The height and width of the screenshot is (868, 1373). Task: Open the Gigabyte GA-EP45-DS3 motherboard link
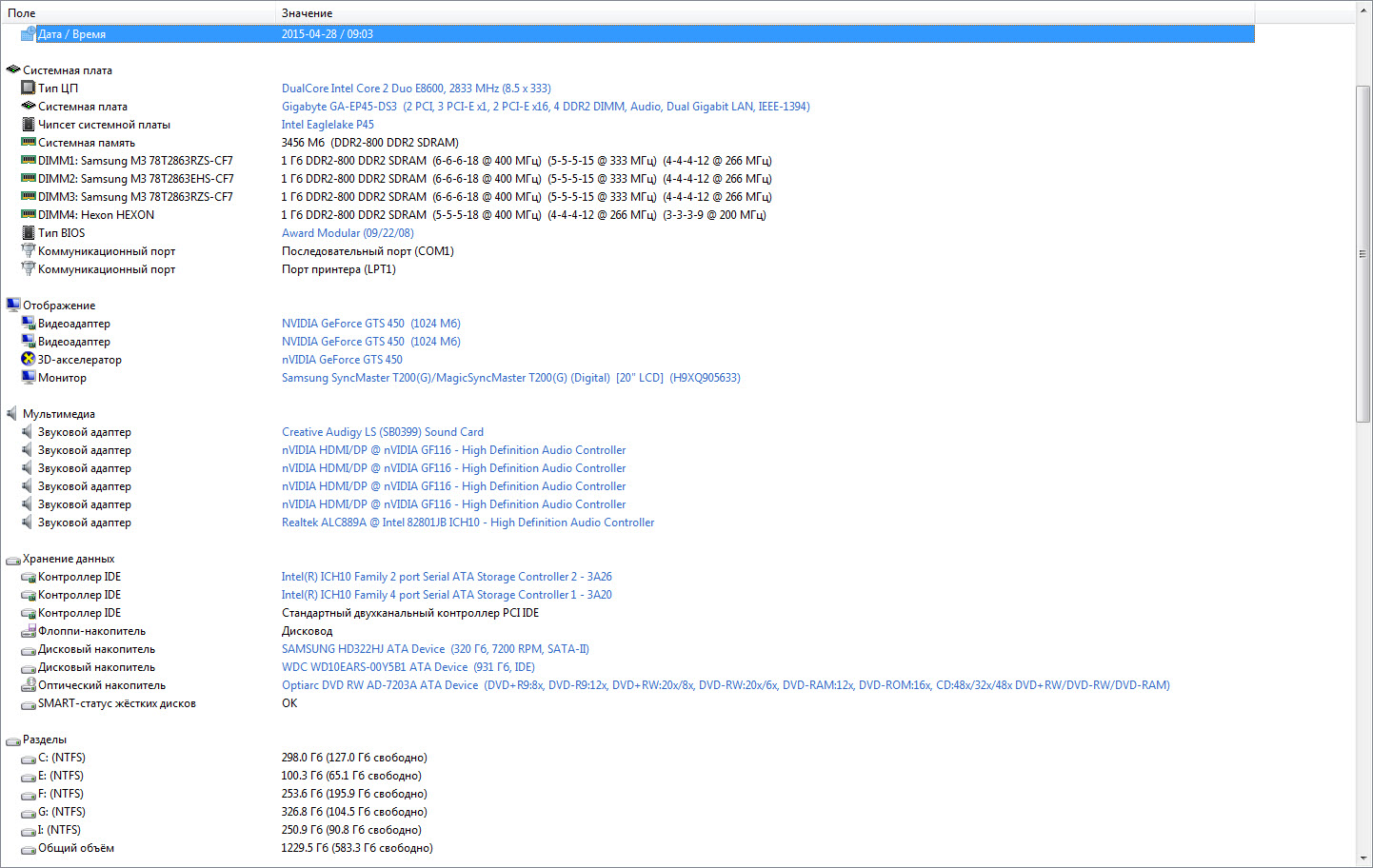point(546,107)
